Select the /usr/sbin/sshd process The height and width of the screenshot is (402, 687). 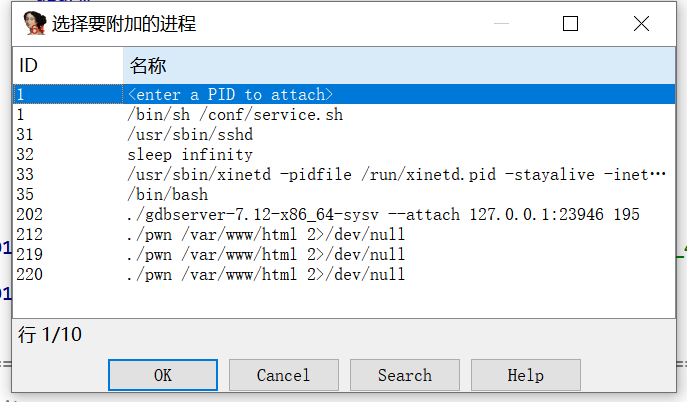(x=344, y=134)
